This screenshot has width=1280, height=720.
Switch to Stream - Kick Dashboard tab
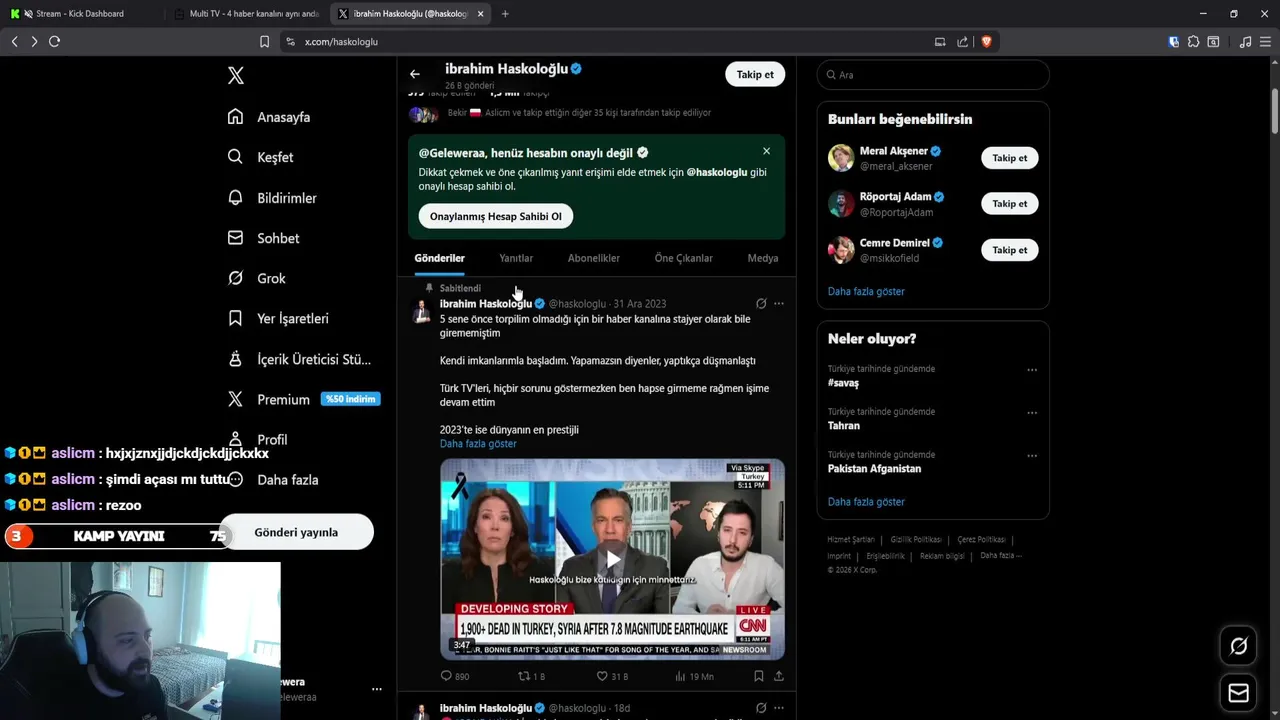point(80,14)
